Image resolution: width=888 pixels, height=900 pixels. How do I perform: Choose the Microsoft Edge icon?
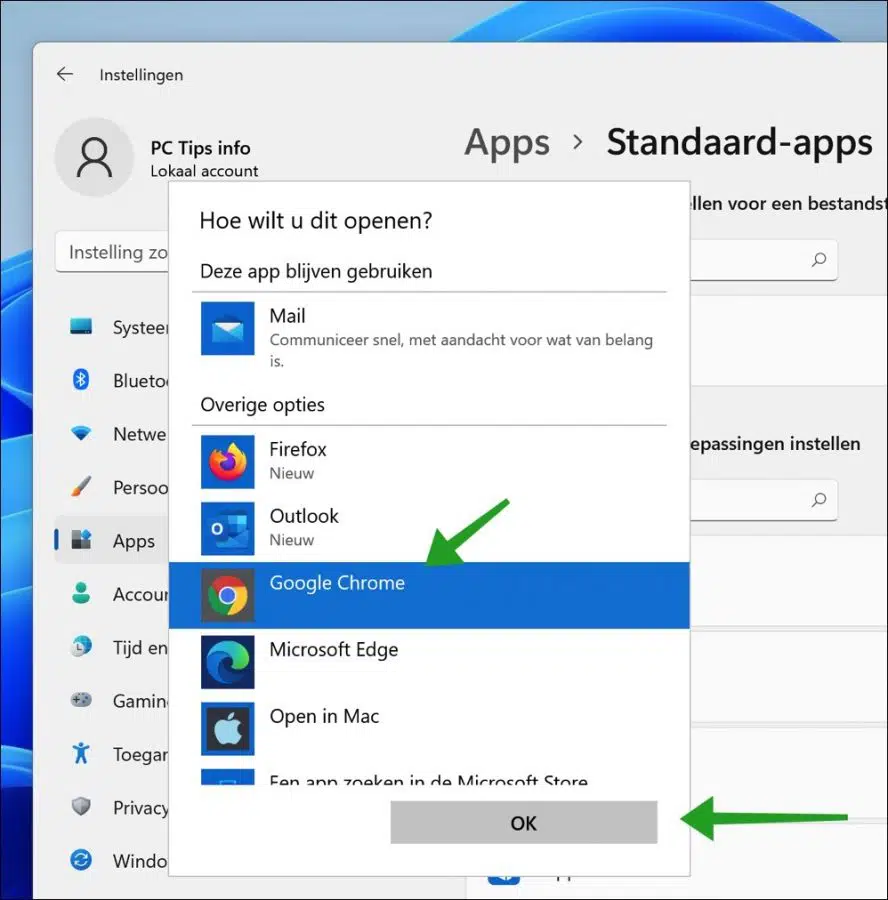pos(227,662)
